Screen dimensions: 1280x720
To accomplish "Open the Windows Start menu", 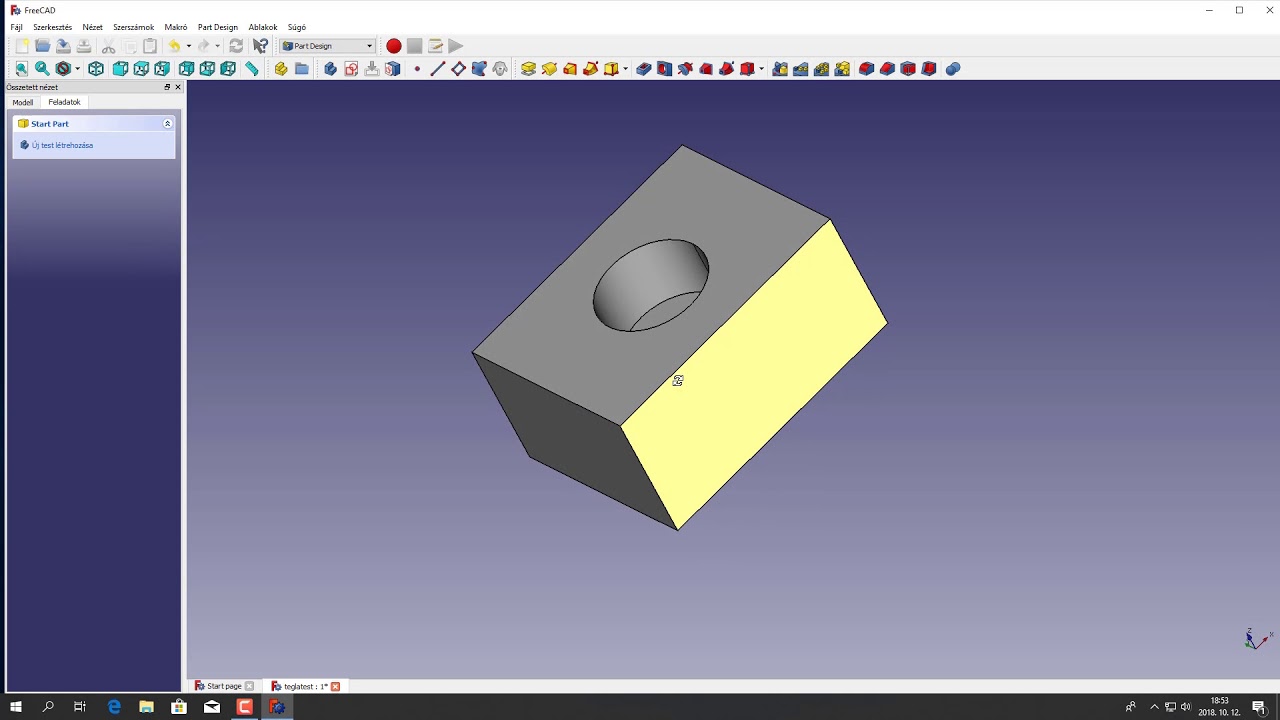I will coord(16,707).
